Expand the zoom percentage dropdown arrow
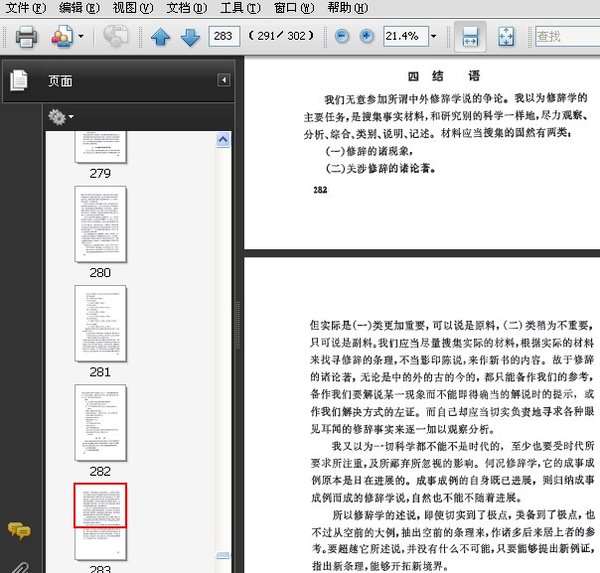The image size is (600, 573). click(x=433, y=37)
